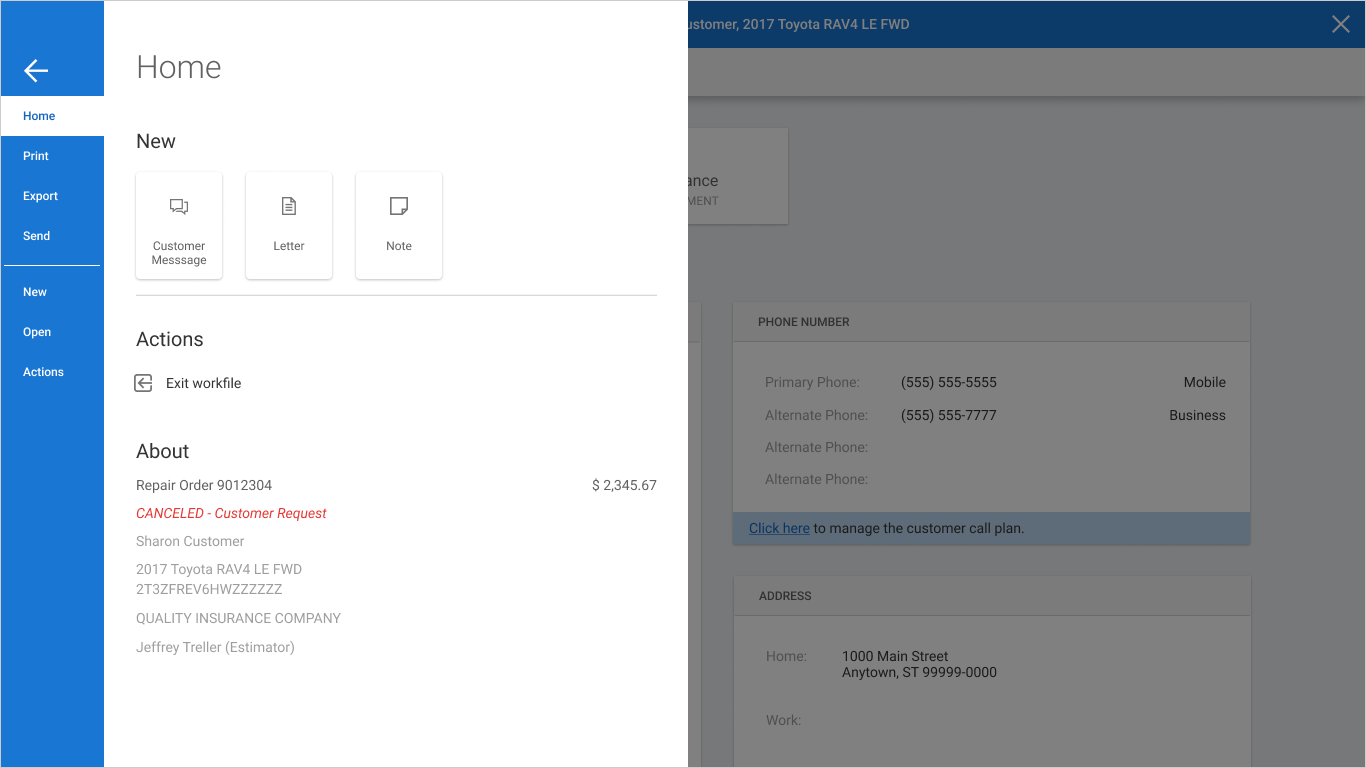Screen dimensions: 1366x768
Task: Click the Exit workfile text
Action: (x=204, y=383)
